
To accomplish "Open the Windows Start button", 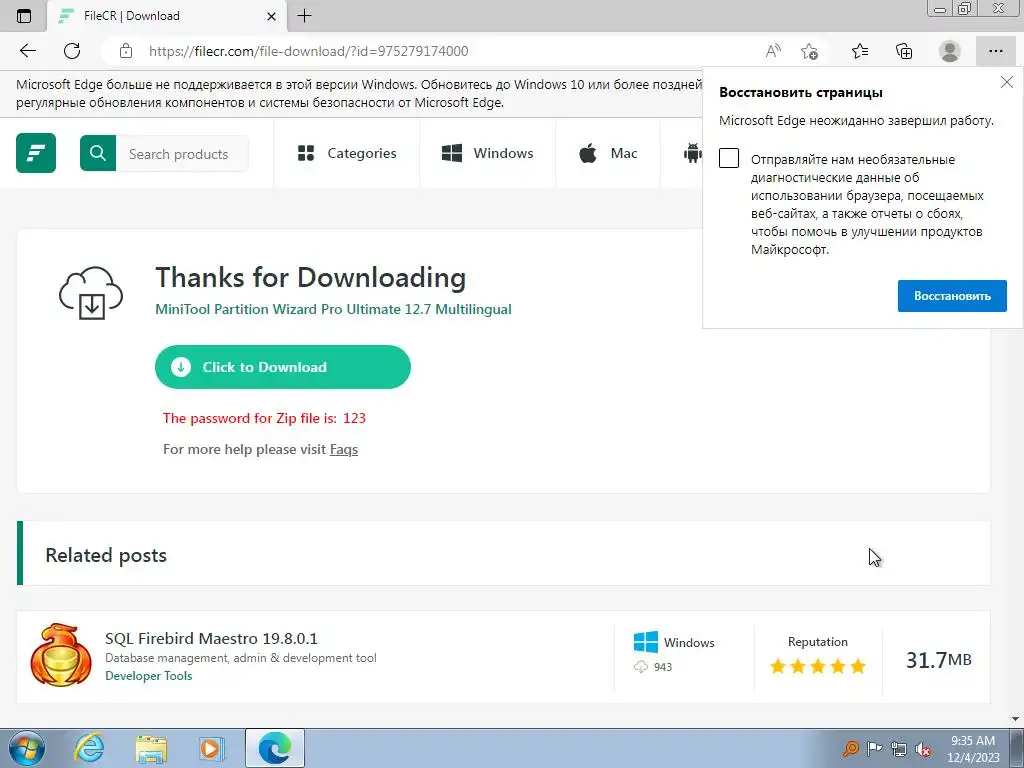I will pos(26,748).
